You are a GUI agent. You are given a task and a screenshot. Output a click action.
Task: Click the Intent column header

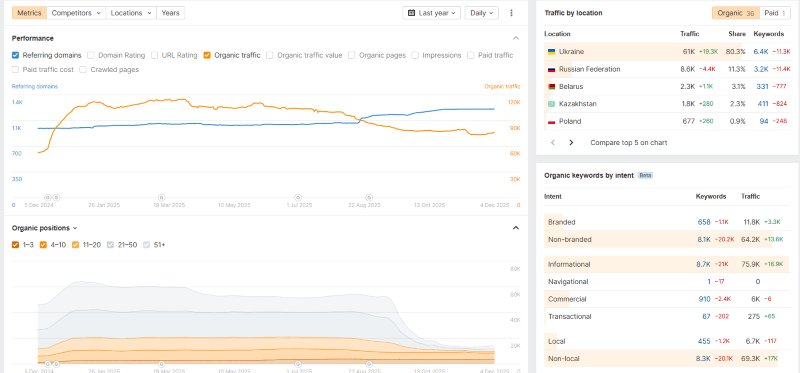[x=553, y=196]
